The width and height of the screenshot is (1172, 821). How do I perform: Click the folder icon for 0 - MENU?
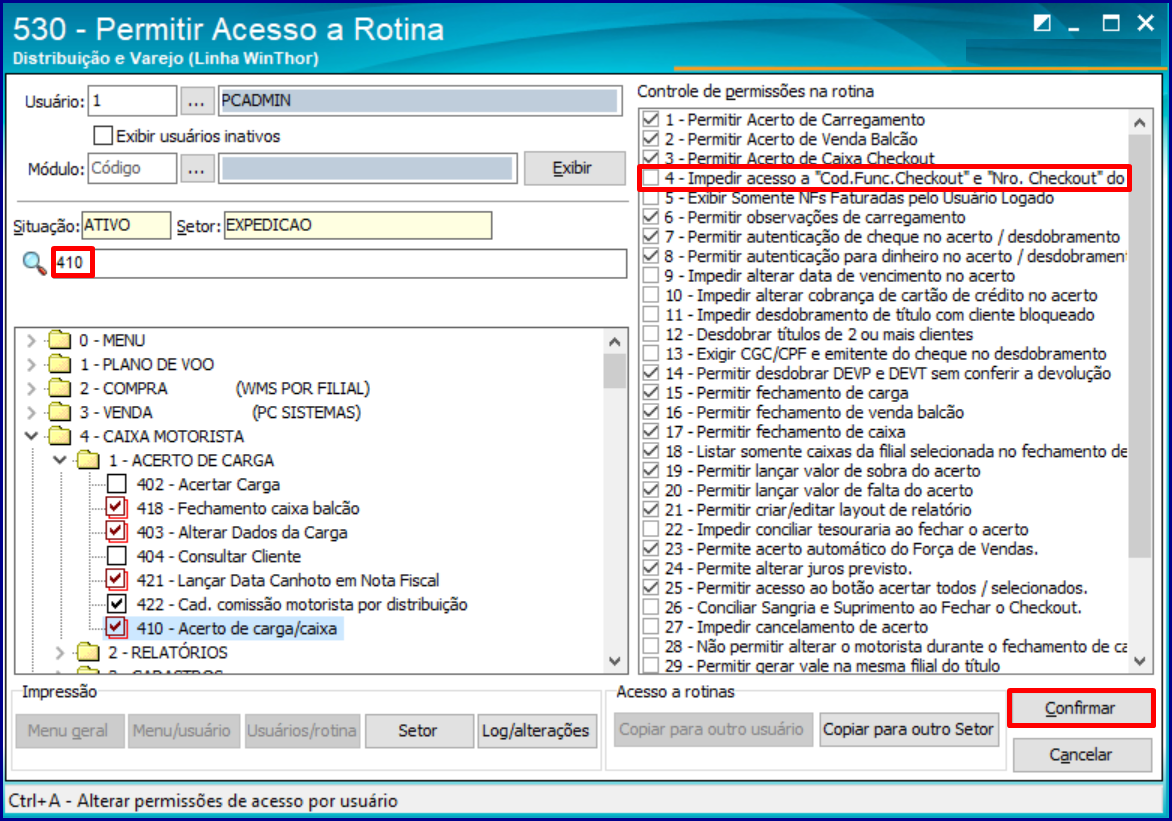click(59, 341)
